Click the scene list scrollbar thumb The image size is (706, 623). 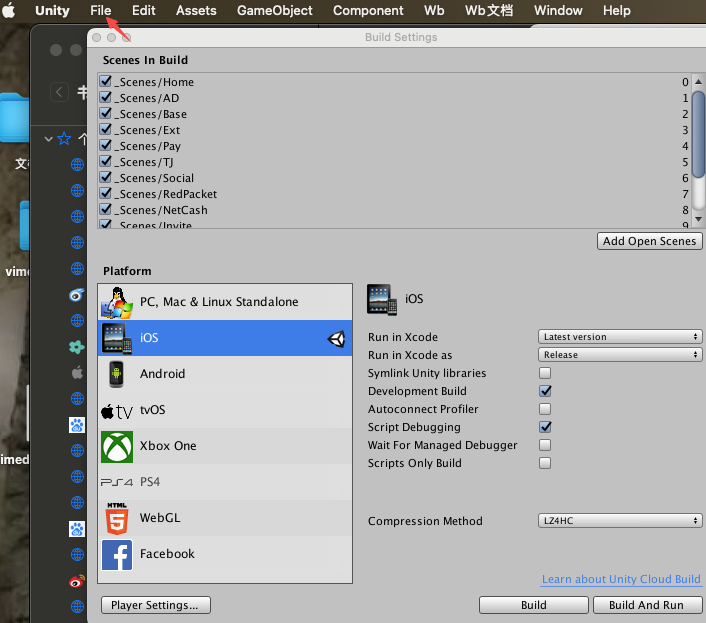coord(698,134)
